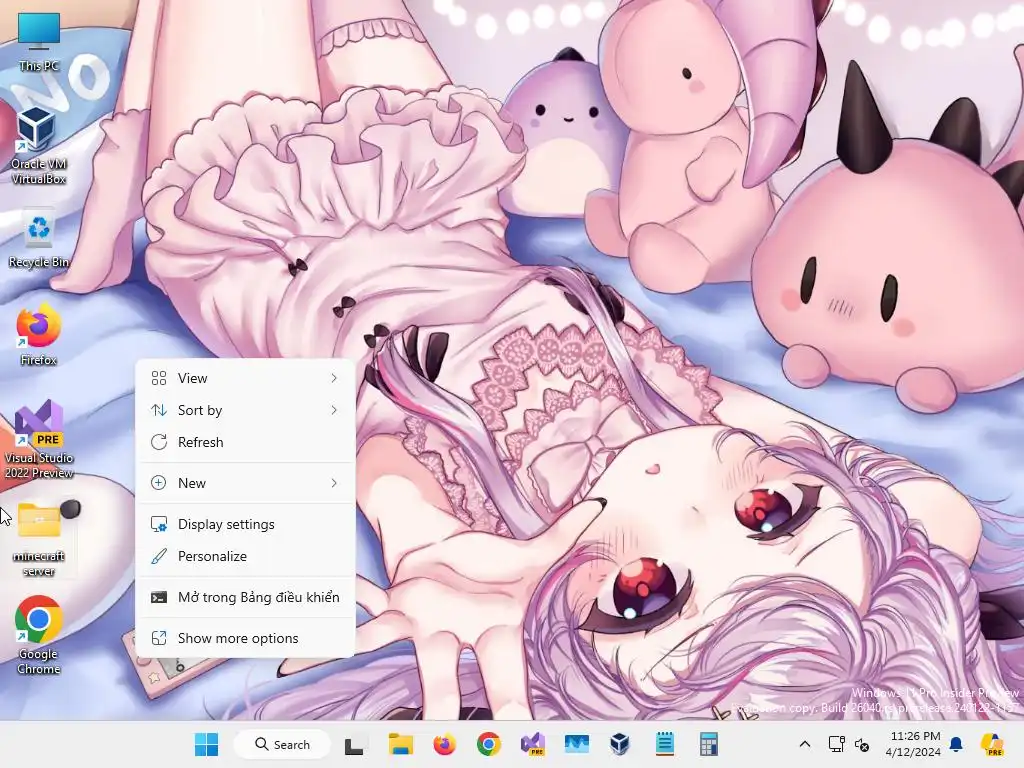This screenshot has width=1024, height=768.
Task: Open the clock showing 11:26 PM
Action: click(x=914, y=744)
